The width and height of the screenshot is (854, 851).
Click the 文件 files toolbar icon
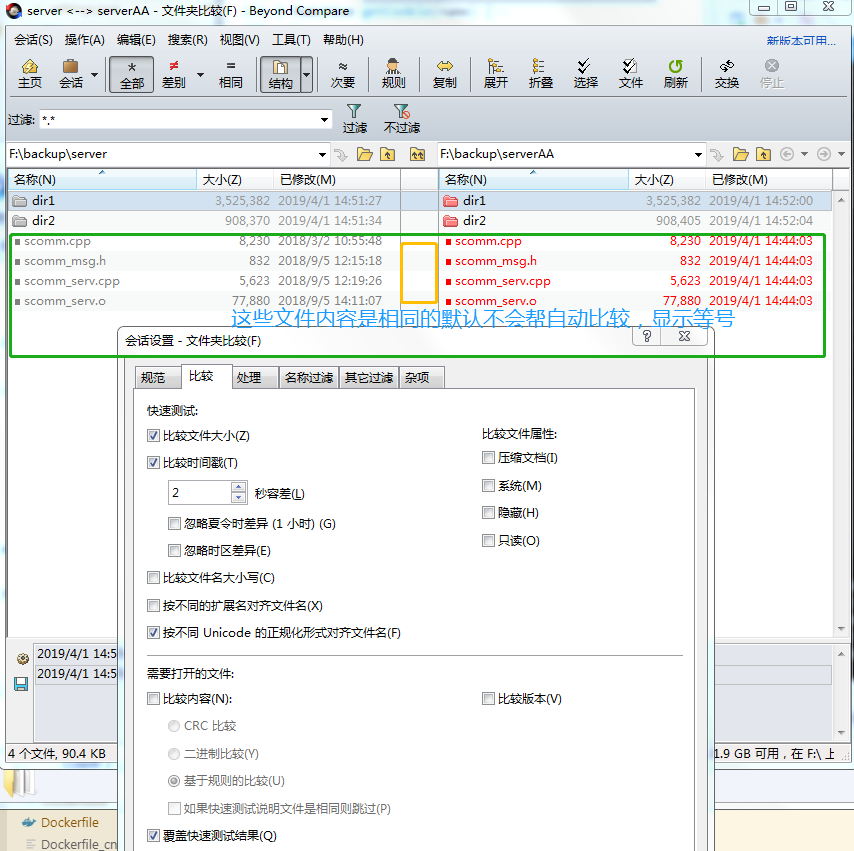(630, 74)
